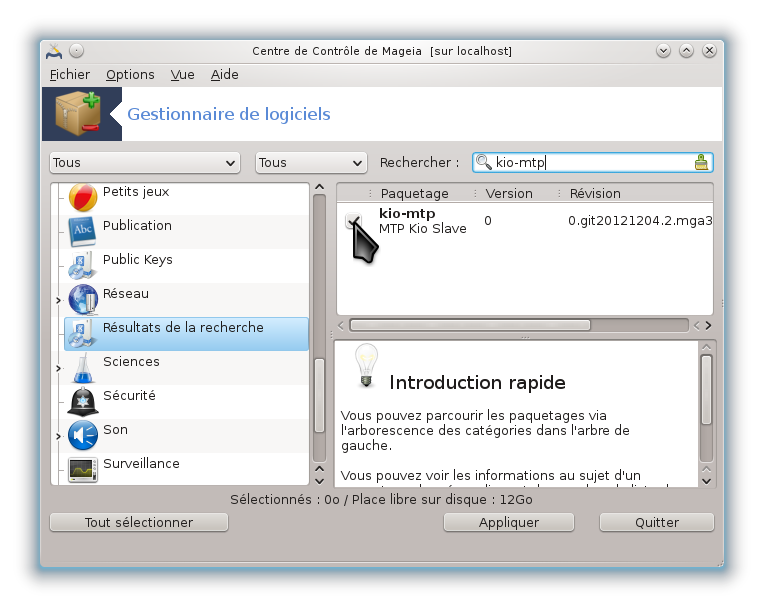Open the second Tous status filter dropdown
The height and width of the screenshot is (607, 764).
[311, 163]
